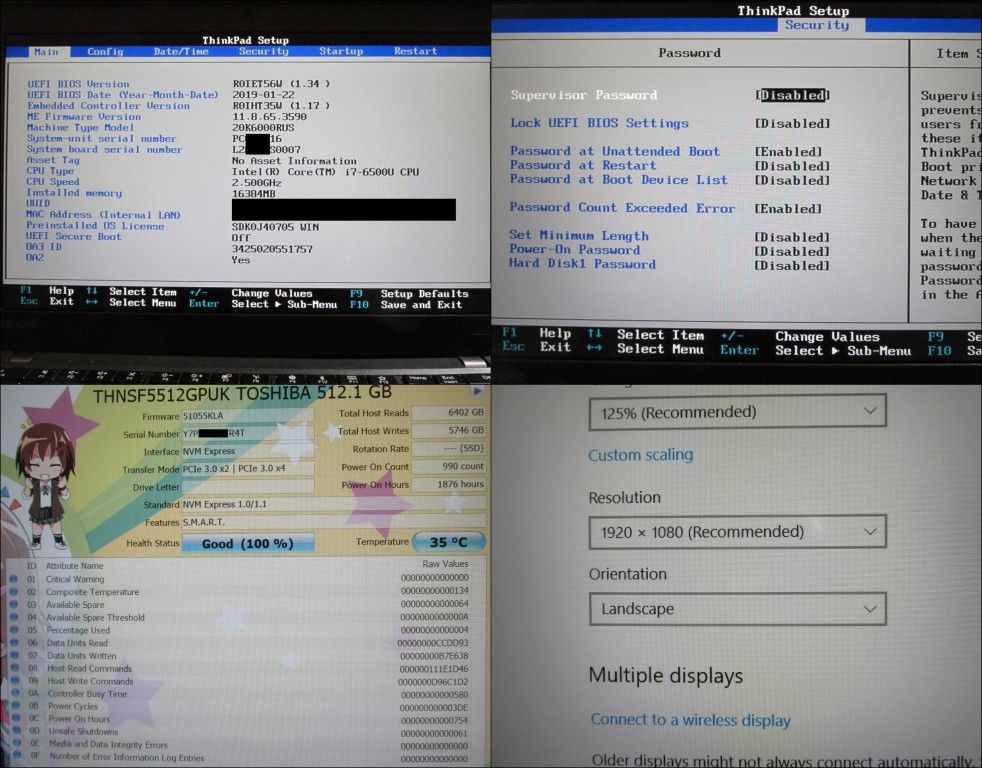
Task: Open the Landscape orientation dropdown
Action: [738, 609]
